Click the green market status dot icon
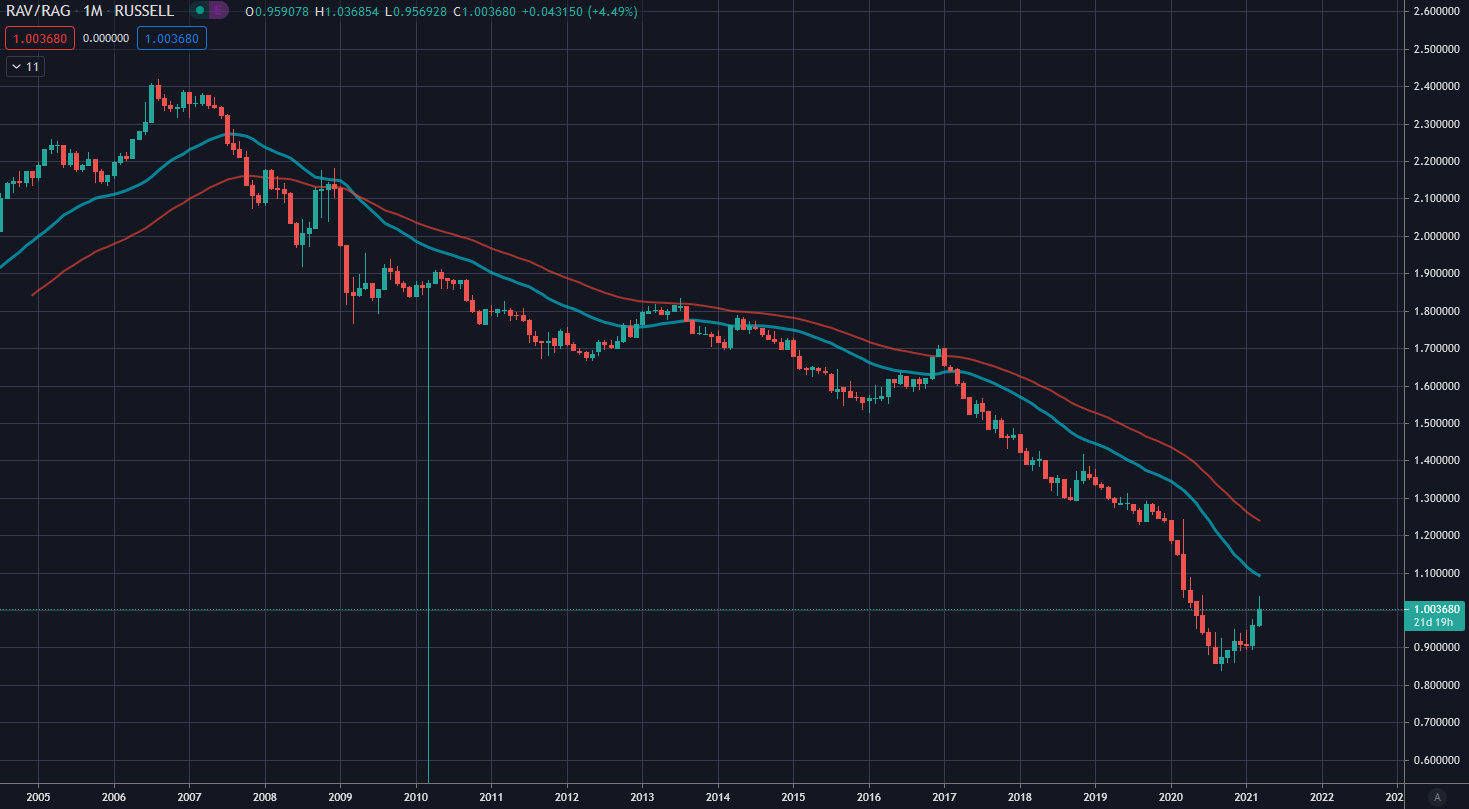The width and height of the screenshot is (1469, 809). 200,11
